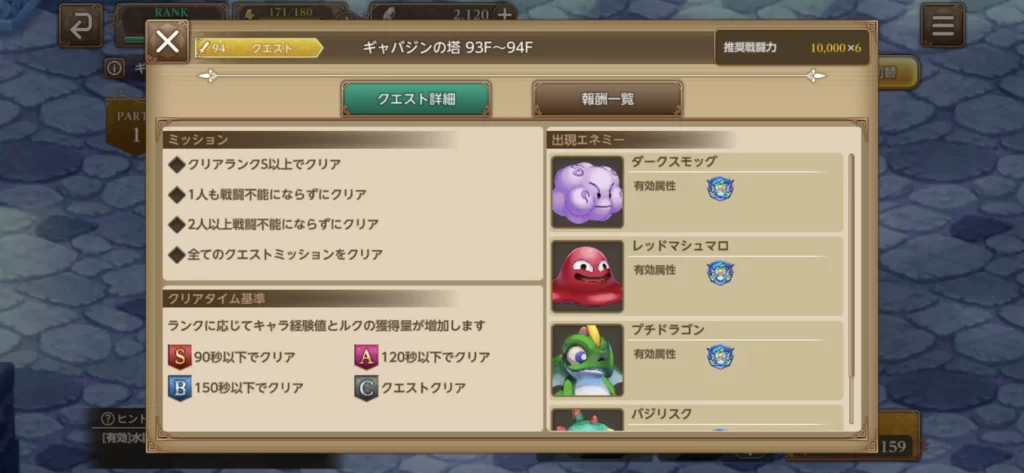Select the レッドマシュマロ enemy portrait

coord(587,276)
